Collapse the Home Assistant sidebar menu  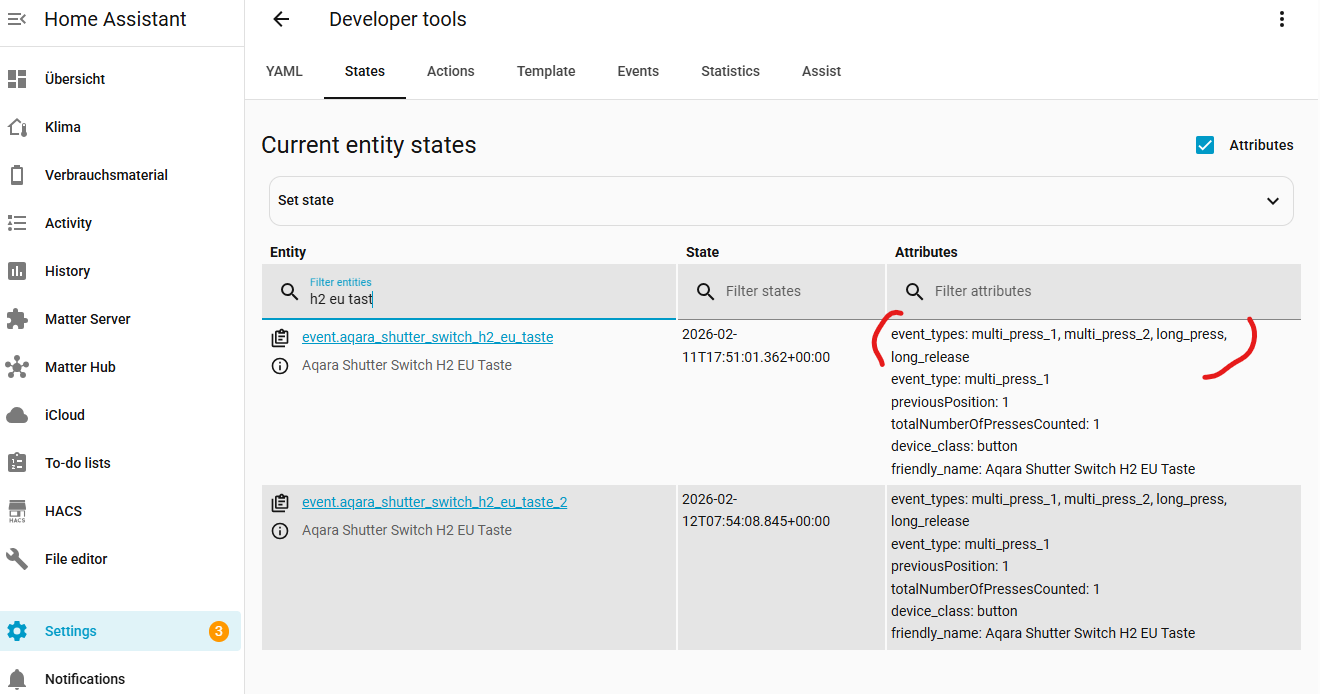coord(17,19)
